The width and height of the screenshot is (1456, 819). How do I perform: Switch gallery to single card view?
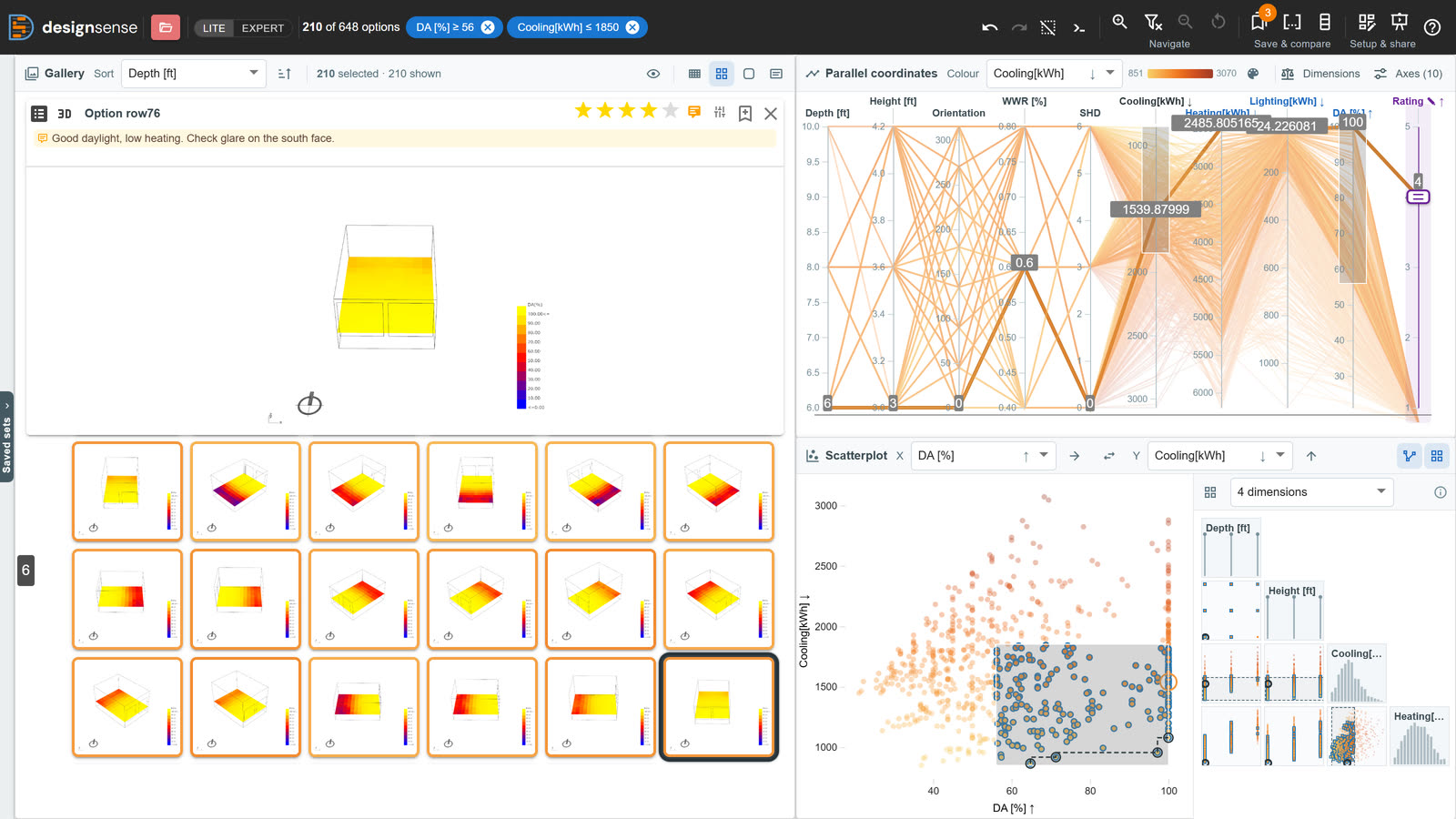749,74
